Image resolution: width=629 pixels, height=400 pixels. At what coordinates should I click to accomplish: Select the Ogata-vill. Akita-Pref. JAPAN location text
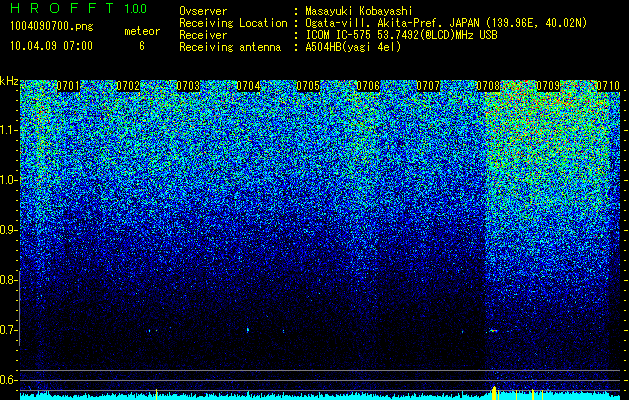pyautogui.click(x=445, y=23)
